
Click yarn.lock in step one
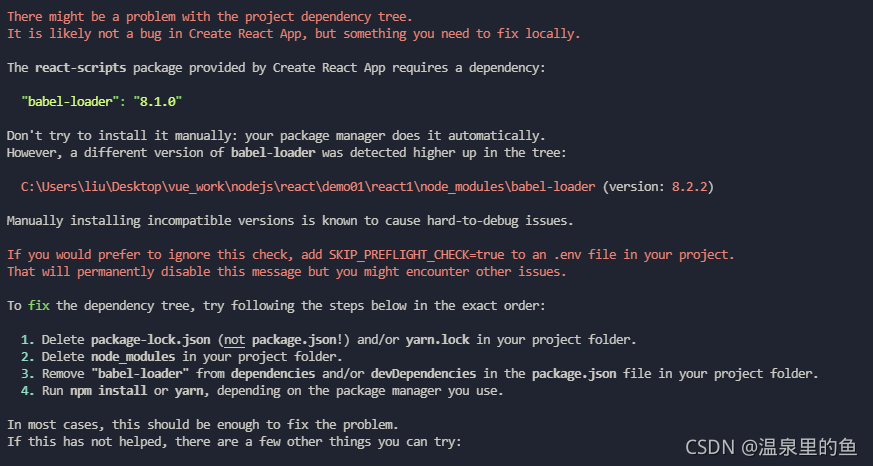[x=437, y=340]
